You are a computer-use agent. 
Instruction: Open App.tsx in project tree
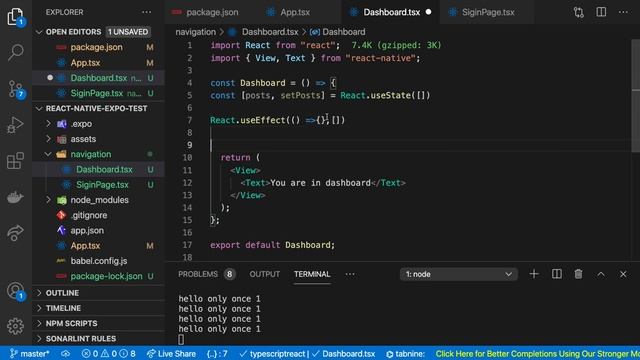(98, 246)
